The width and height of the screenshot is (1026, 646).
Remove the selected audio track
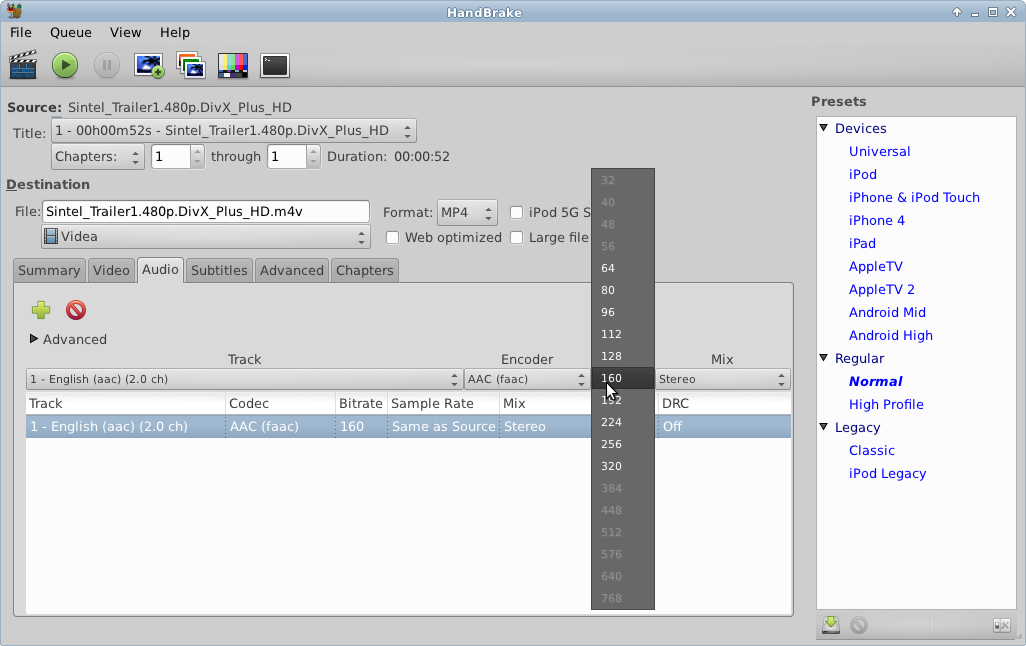(76, 310)
